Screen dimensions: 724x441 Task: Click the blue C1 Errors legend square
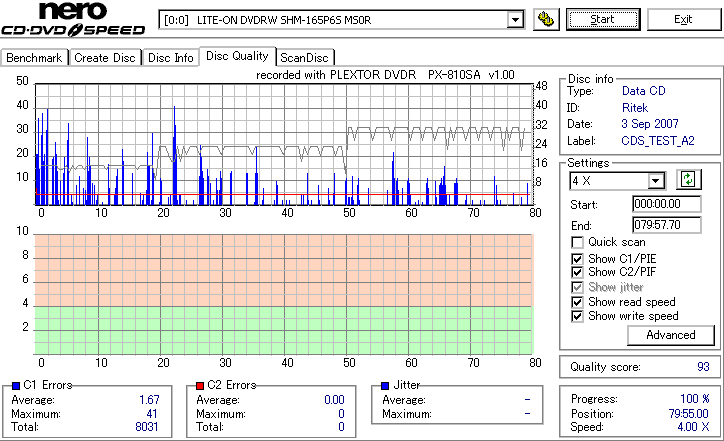click(16, 385)
